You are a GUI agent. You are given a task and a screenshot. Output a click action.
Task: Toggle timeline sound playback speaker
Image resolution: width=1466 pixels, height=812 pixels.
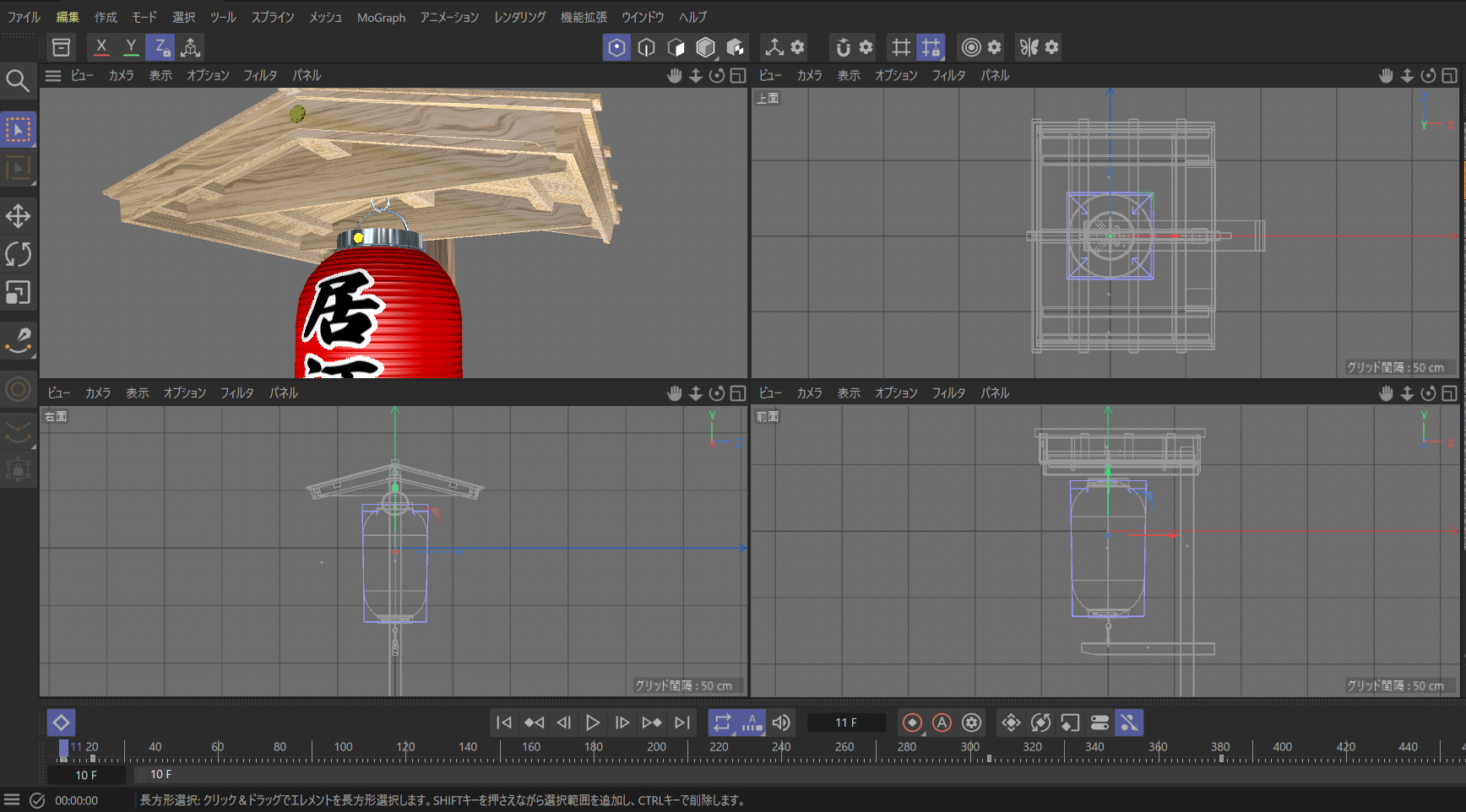(781, 723)
